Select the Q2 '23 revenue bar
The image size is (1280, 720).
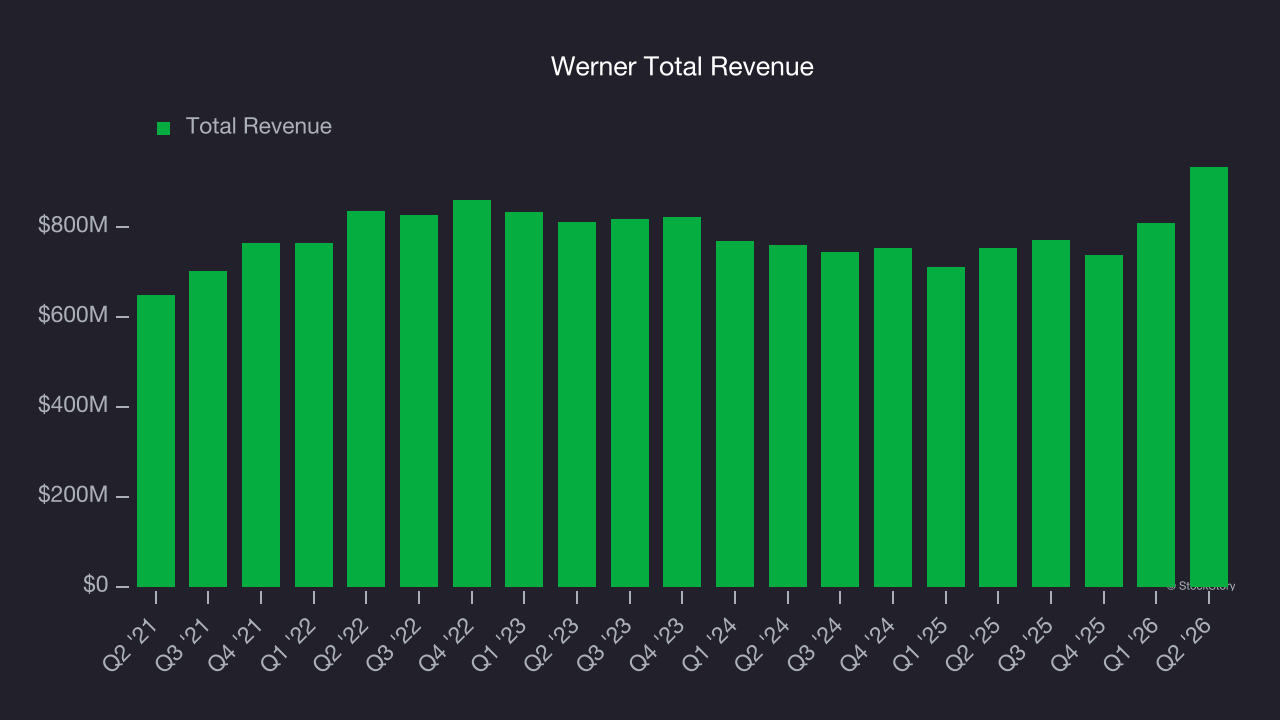point(577,404)
